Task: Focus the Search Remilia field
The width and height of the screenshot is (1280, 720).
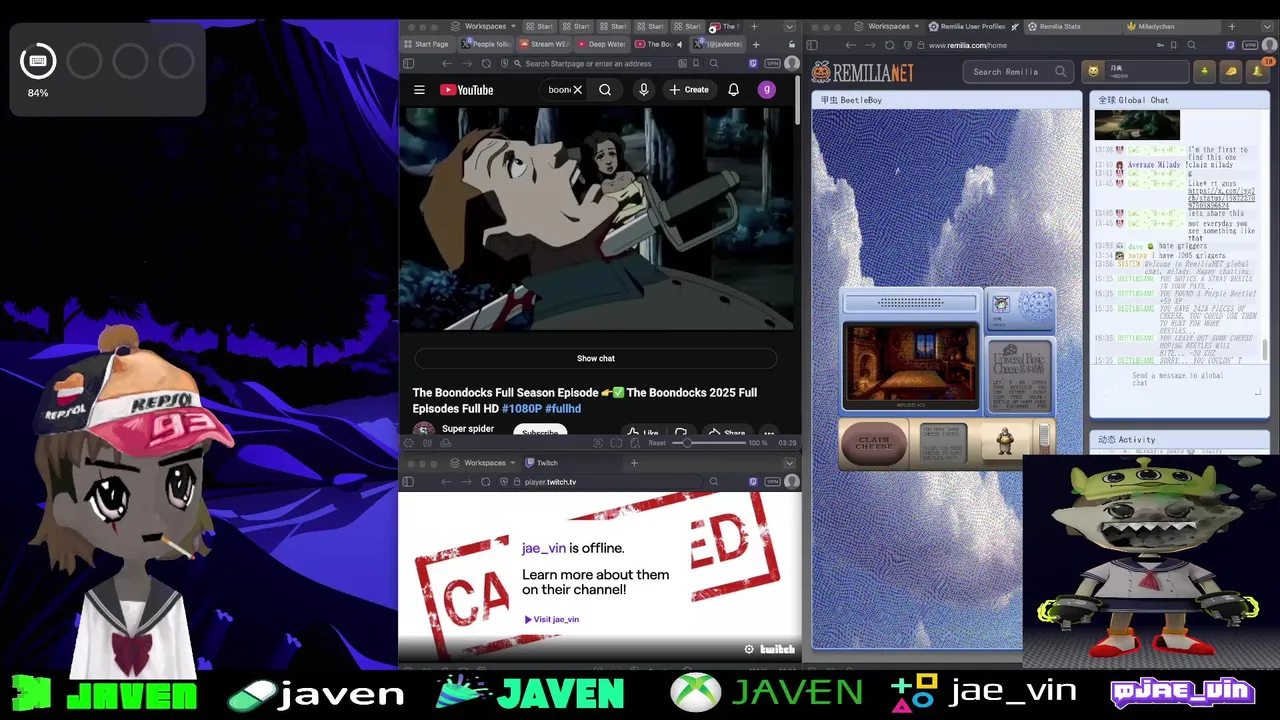Action: [1018, 72]
